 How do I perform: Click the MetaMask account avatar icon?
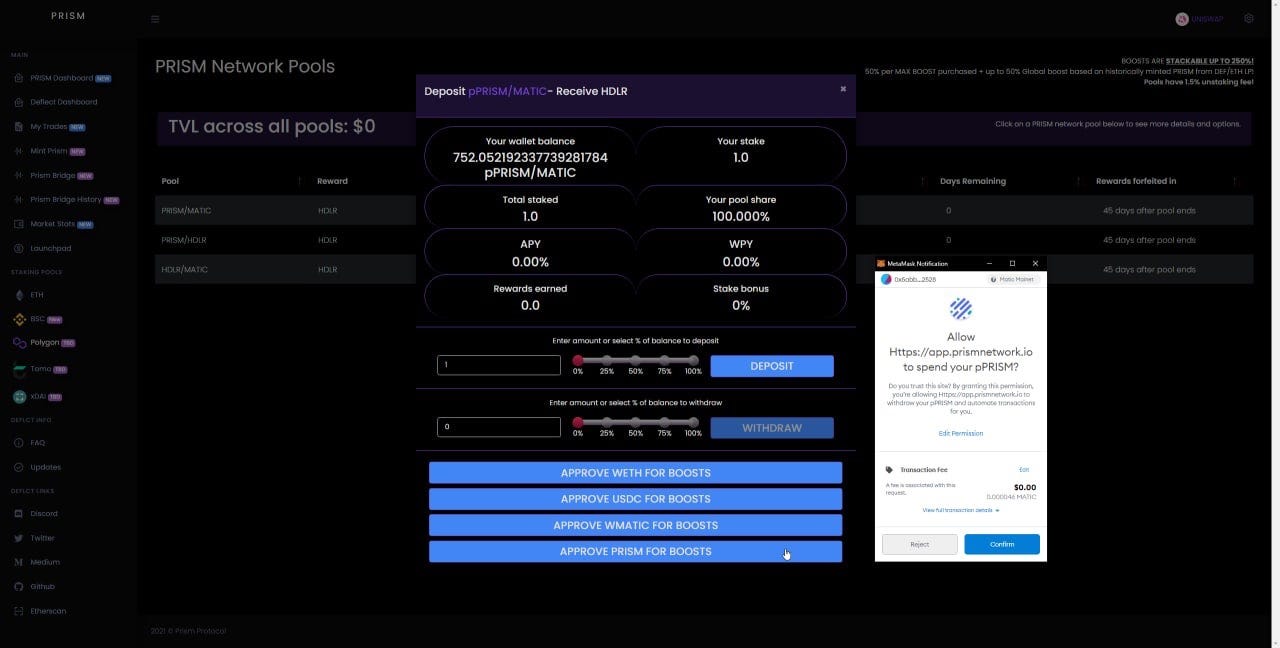tap(886, 280)
